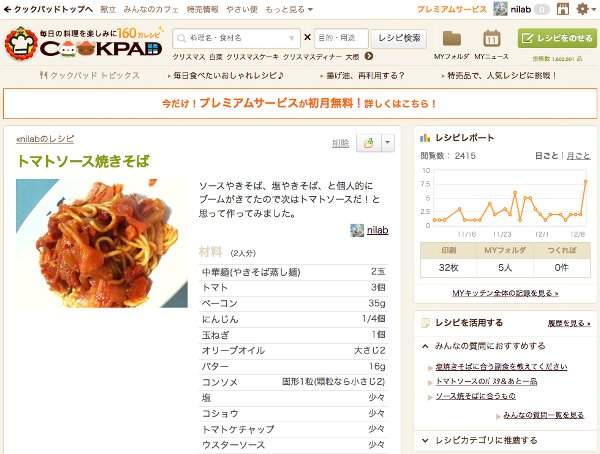Open MYキッチン全体の記録を見る link
This screenshot has width=600, height=454.
[x=505, y=293]
